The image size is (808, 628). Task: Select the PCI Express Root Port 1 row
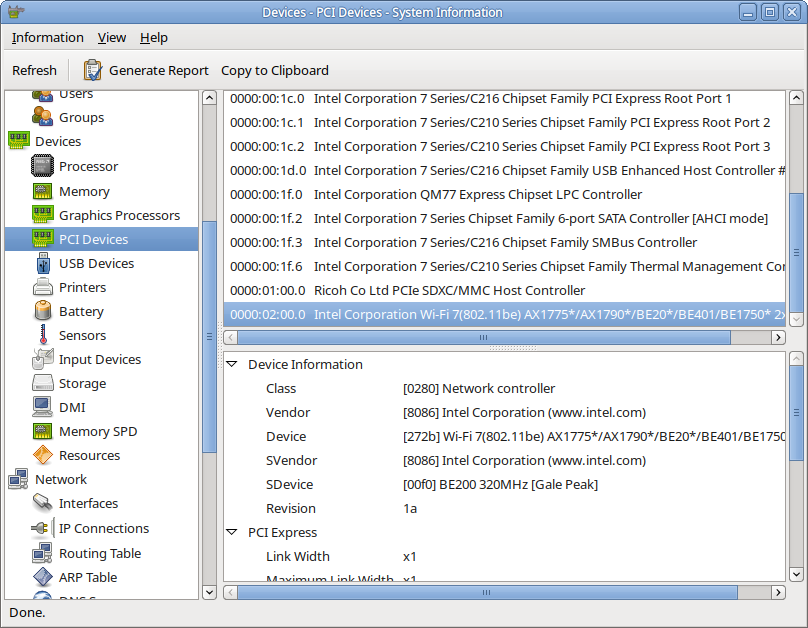(x=504, y=98)
